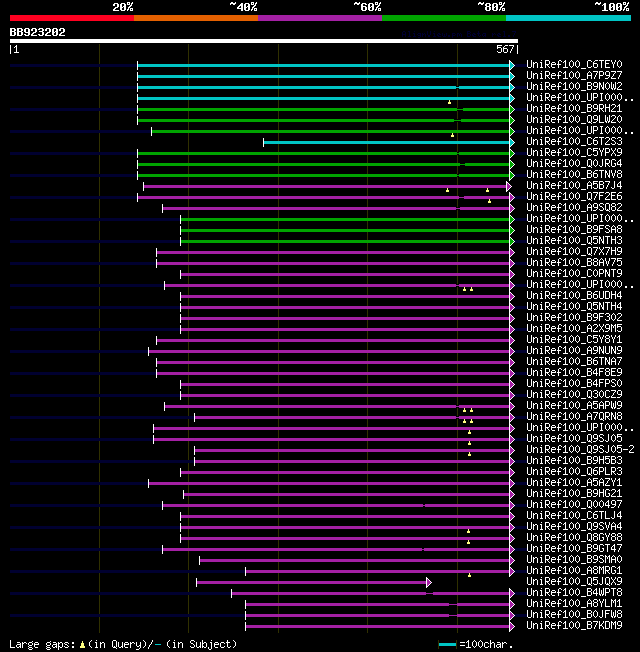The width and height of the screenshot is (640, 652).
Task: Select the ~40% label on the scale
Action: pos(243,7)
